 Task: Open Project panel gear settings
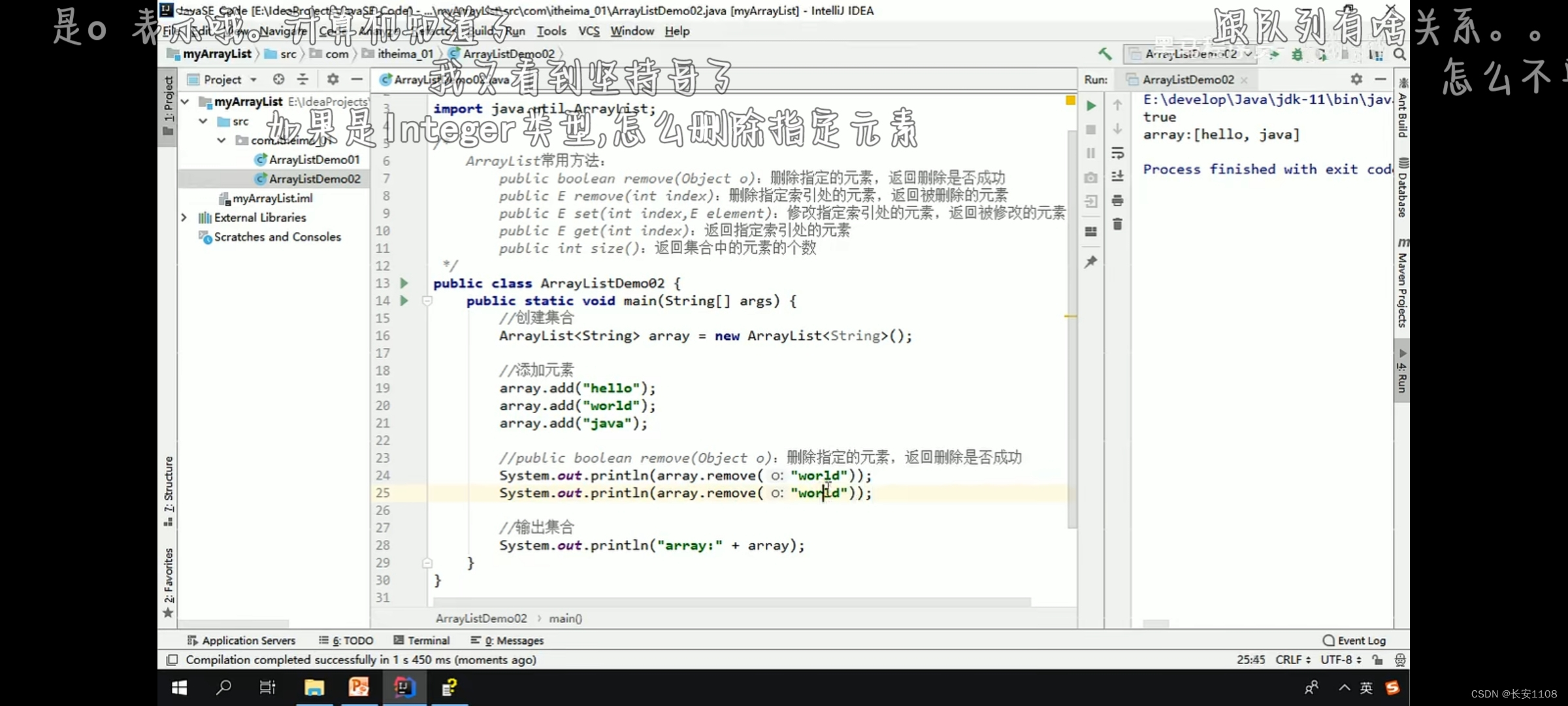pos(333,79)
